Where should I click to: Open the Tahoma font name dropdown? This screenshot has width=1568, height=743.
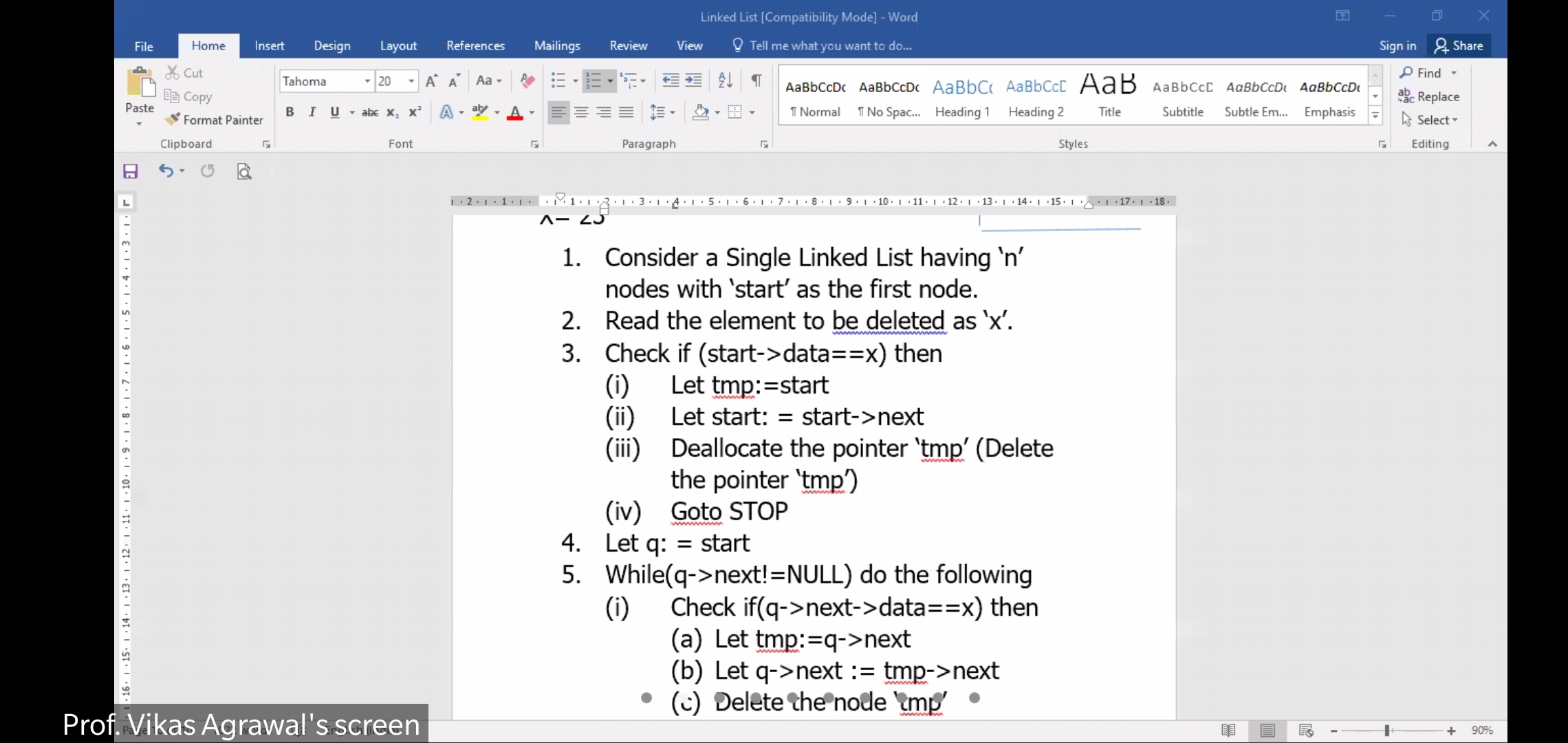[x=367, y=81]
